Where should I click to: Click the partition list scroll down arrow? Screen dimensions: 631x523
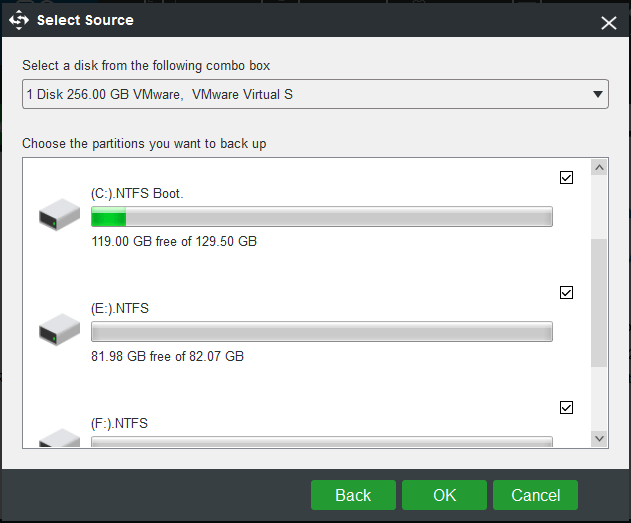(x=599, y=439)
